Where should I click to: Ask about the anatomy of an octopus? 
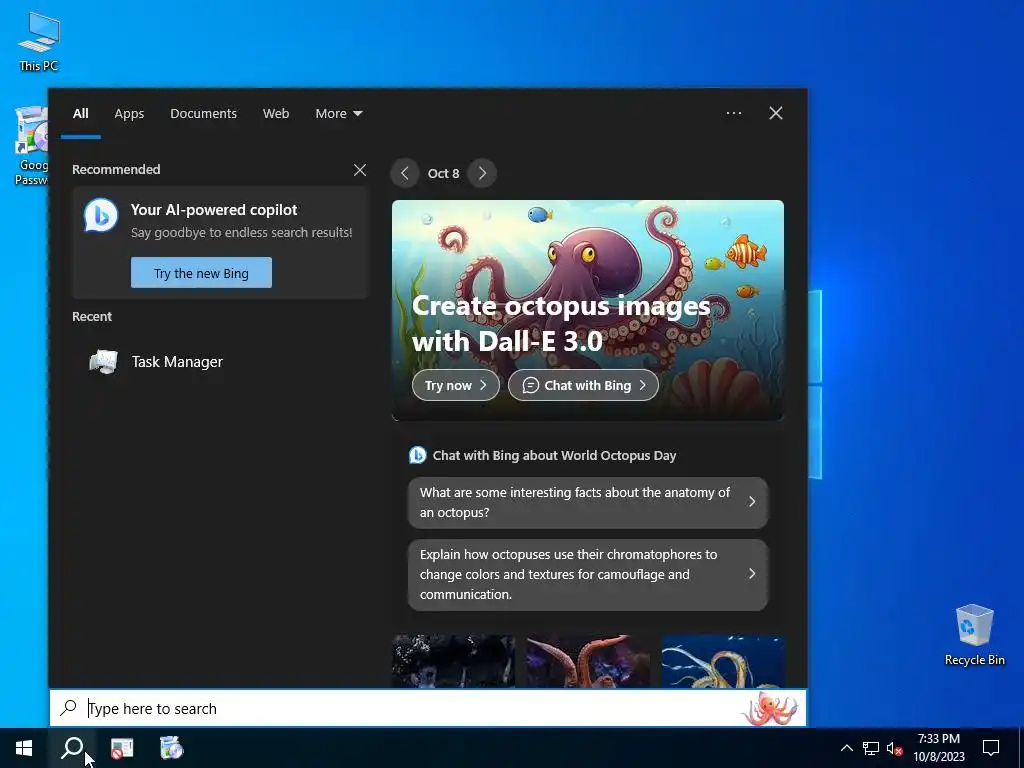coord(588,502)
